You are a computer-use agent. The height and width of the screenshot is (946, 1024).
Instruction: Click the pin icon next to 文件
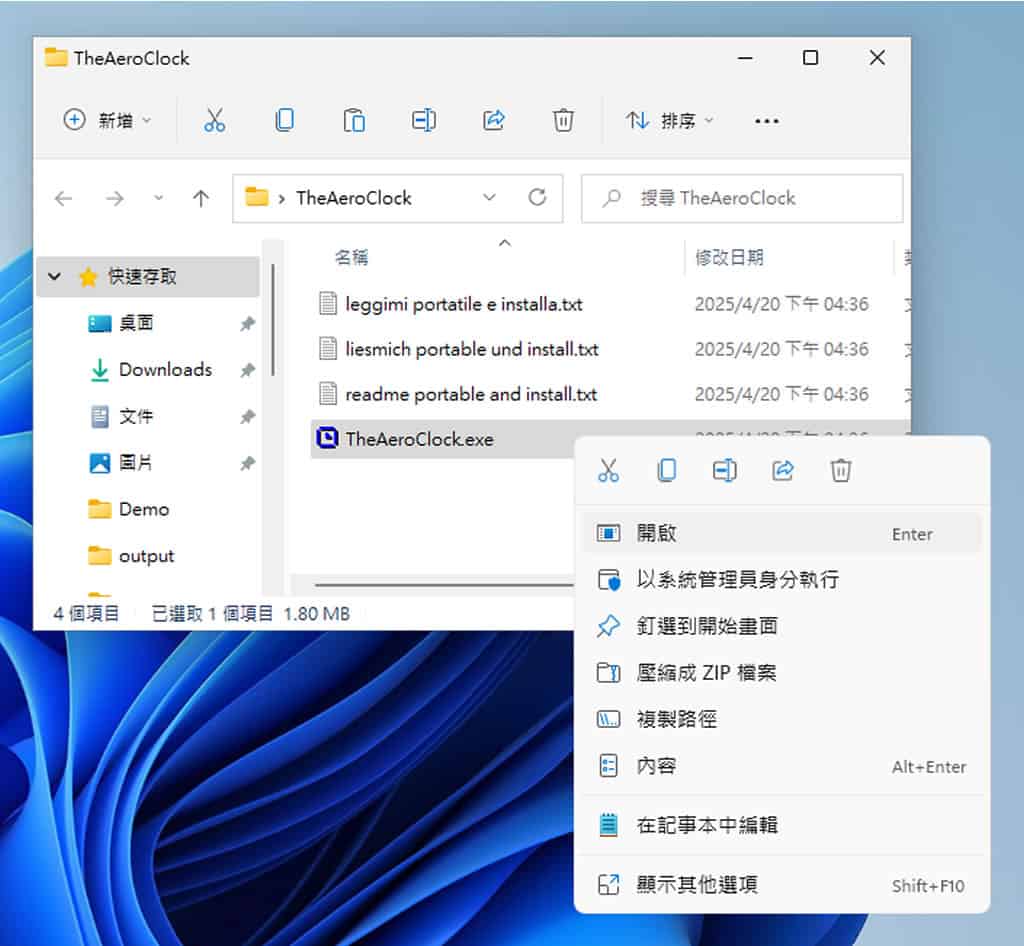tap(248, 417)
